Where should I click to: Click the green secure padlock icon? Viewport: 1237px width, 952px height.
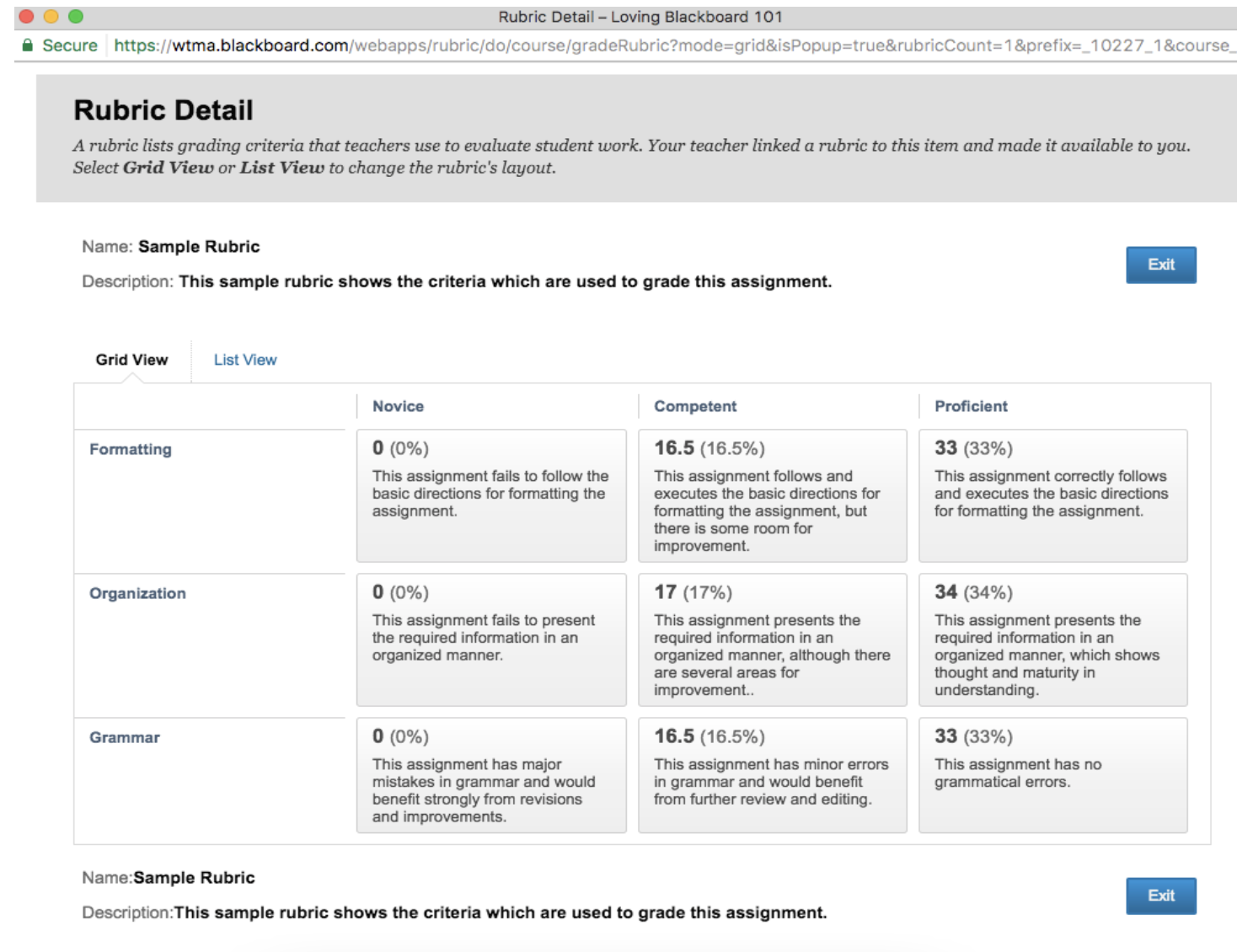[x=28, y=45]
